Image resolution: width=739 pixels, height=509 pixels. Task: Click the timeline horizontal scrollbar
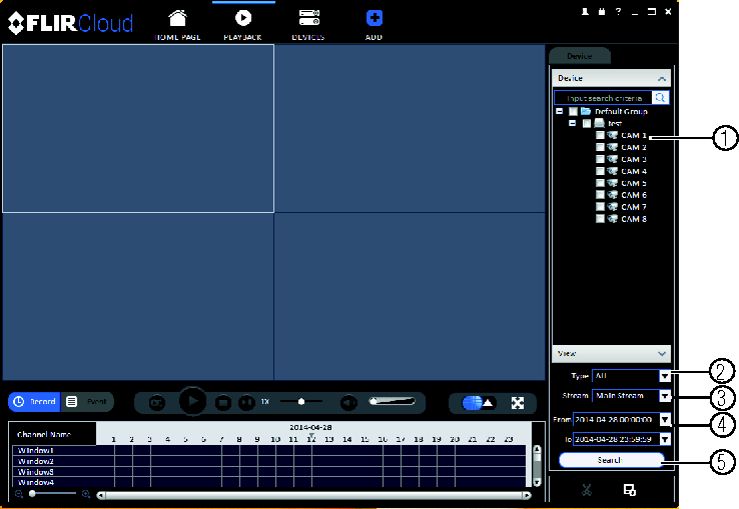[x=314, y=495]
